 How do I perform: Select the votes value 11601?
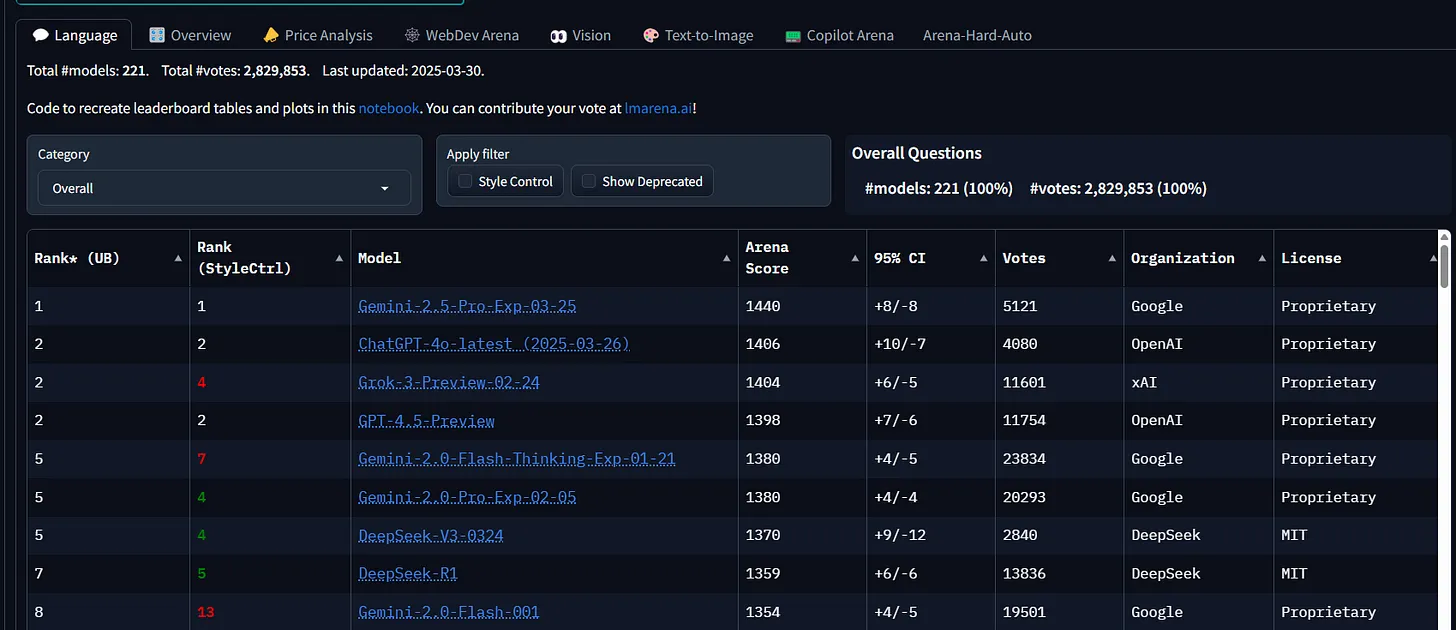1025,382
